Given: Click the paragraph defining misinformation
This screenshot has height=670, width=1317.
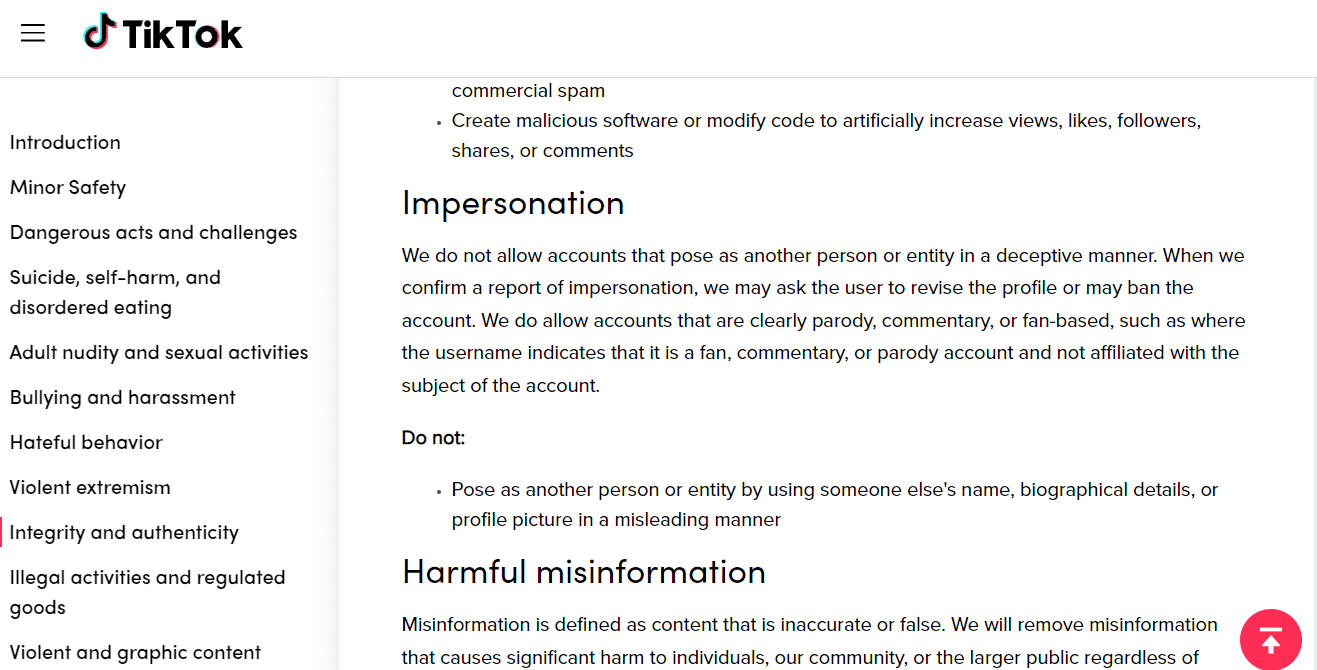Looking at the screenshot, I should click(810, 641).
